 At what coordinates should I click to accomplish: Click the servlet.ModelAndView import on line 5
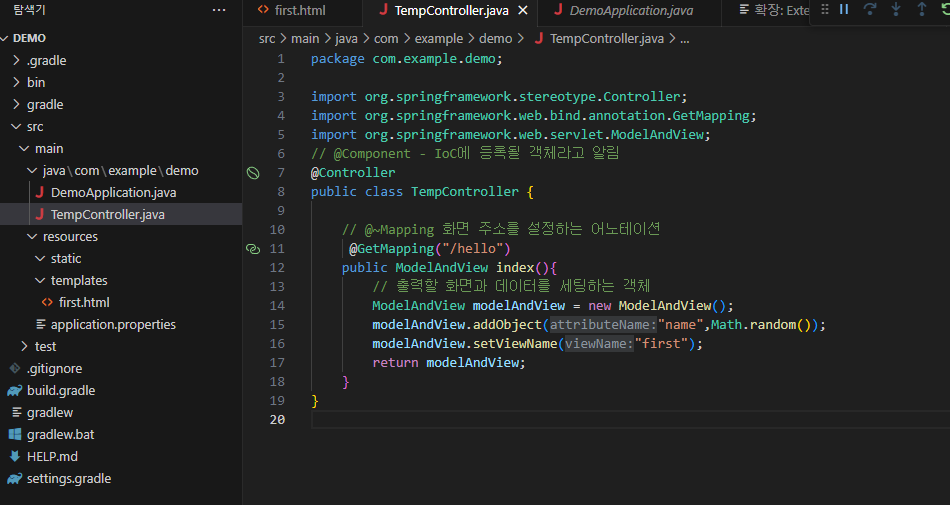point(653,135)
